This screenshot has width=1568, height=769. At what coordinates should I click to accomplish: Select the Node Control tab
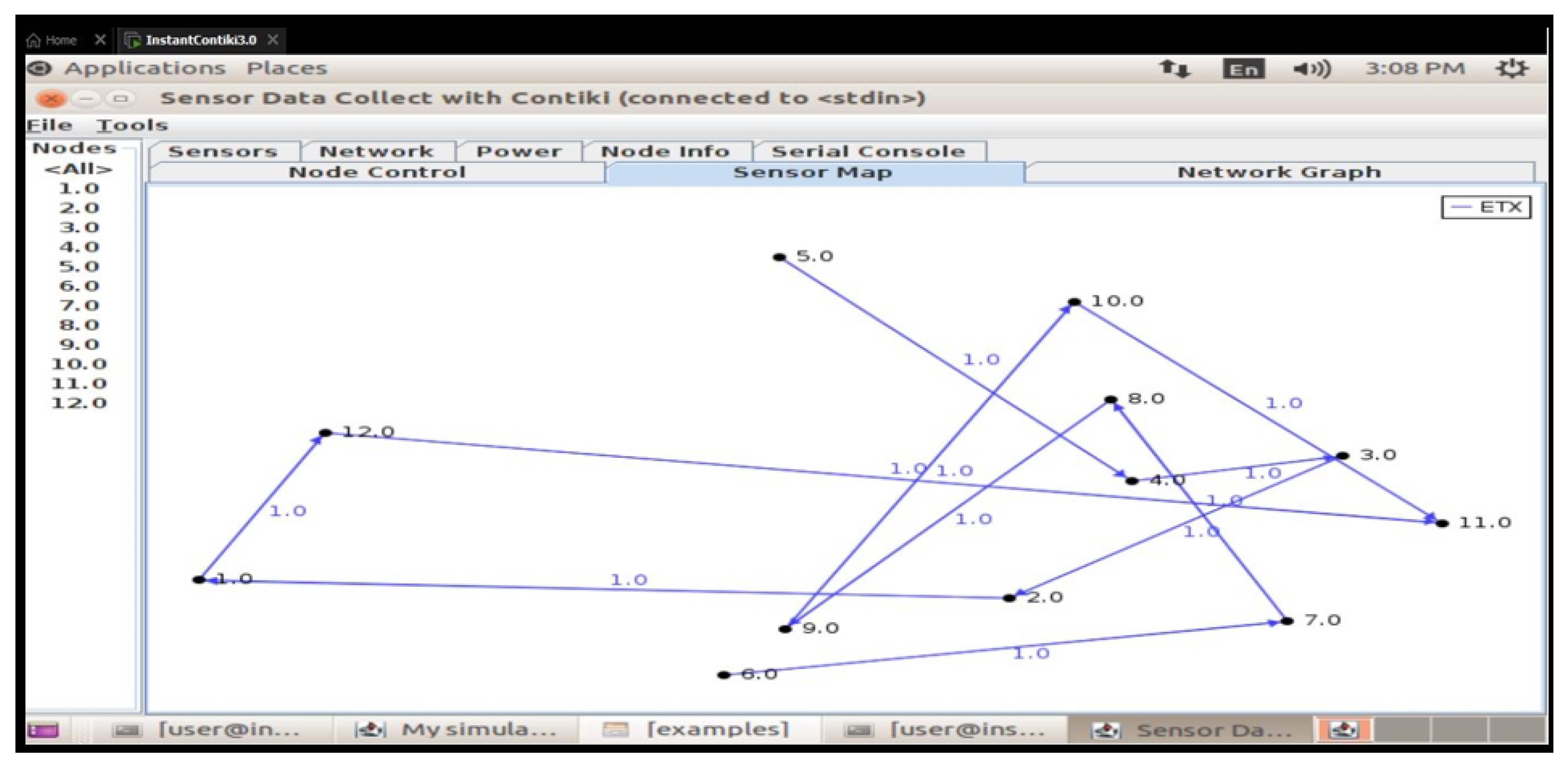pyautogui.click(x=377, y=172)
